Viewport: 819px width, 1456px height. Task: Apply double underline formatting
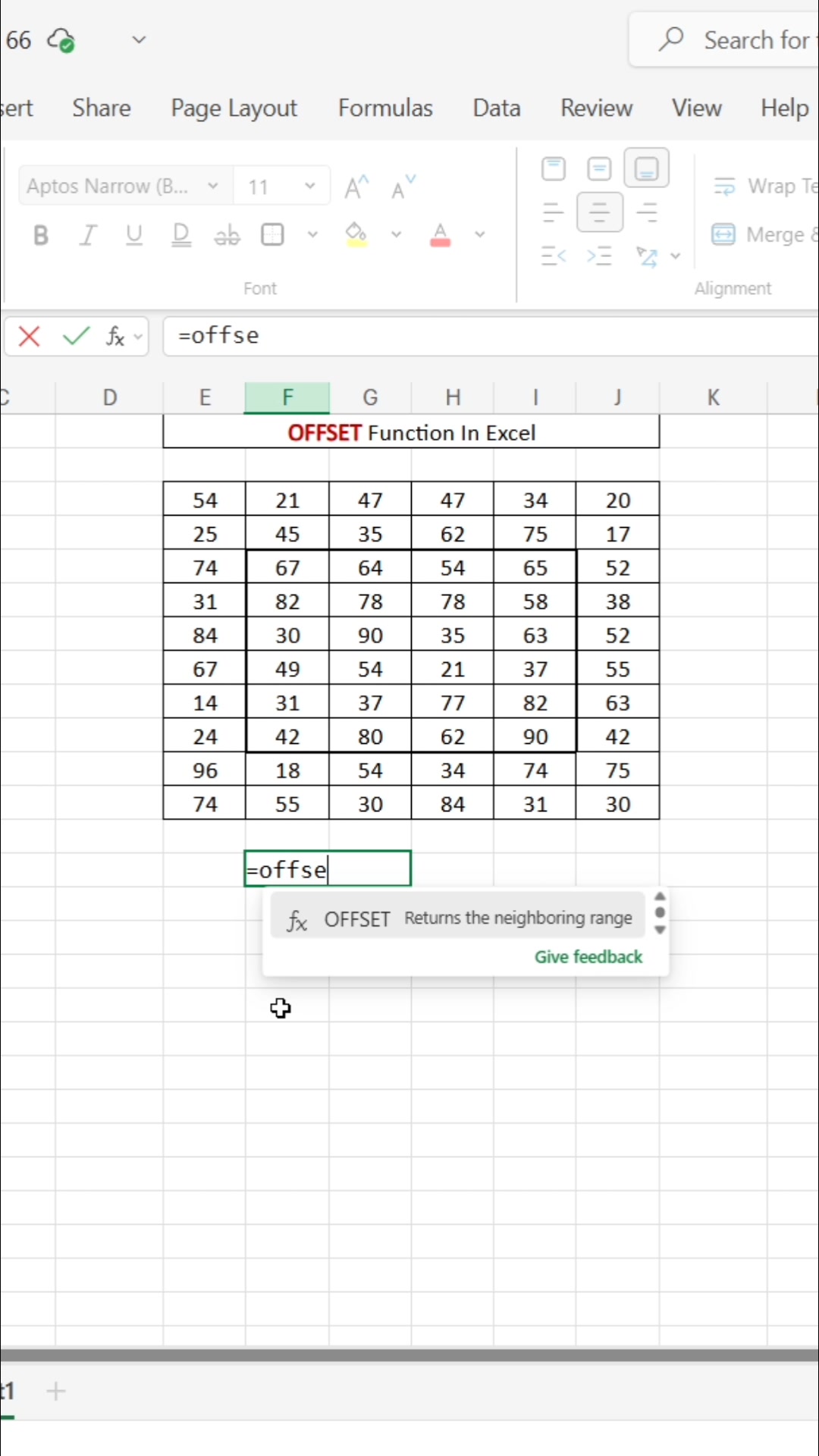181,235
